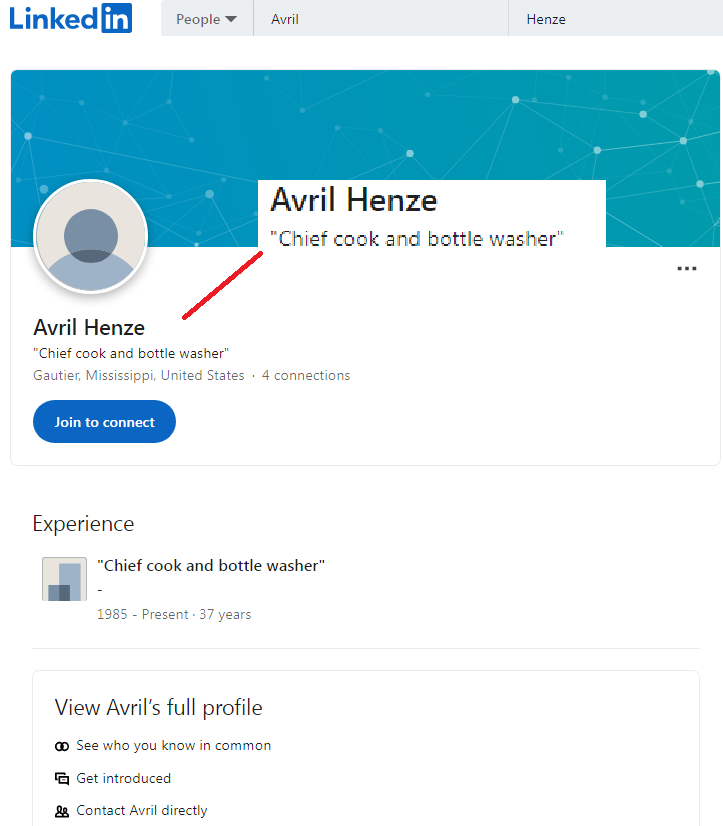This screenshot has width=723, height=826.
Task: Click Avril Henze's profile avatar
Action: coord(91,236)
